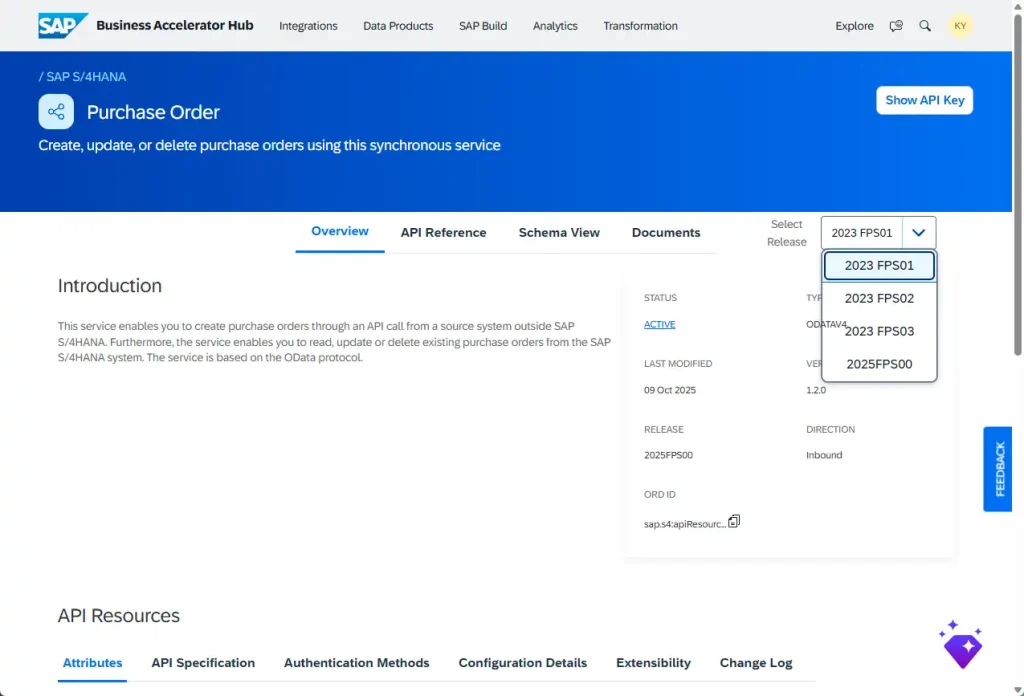Click the SAP logo
This screenshot has height=696, width=1024.
(62, 25)
